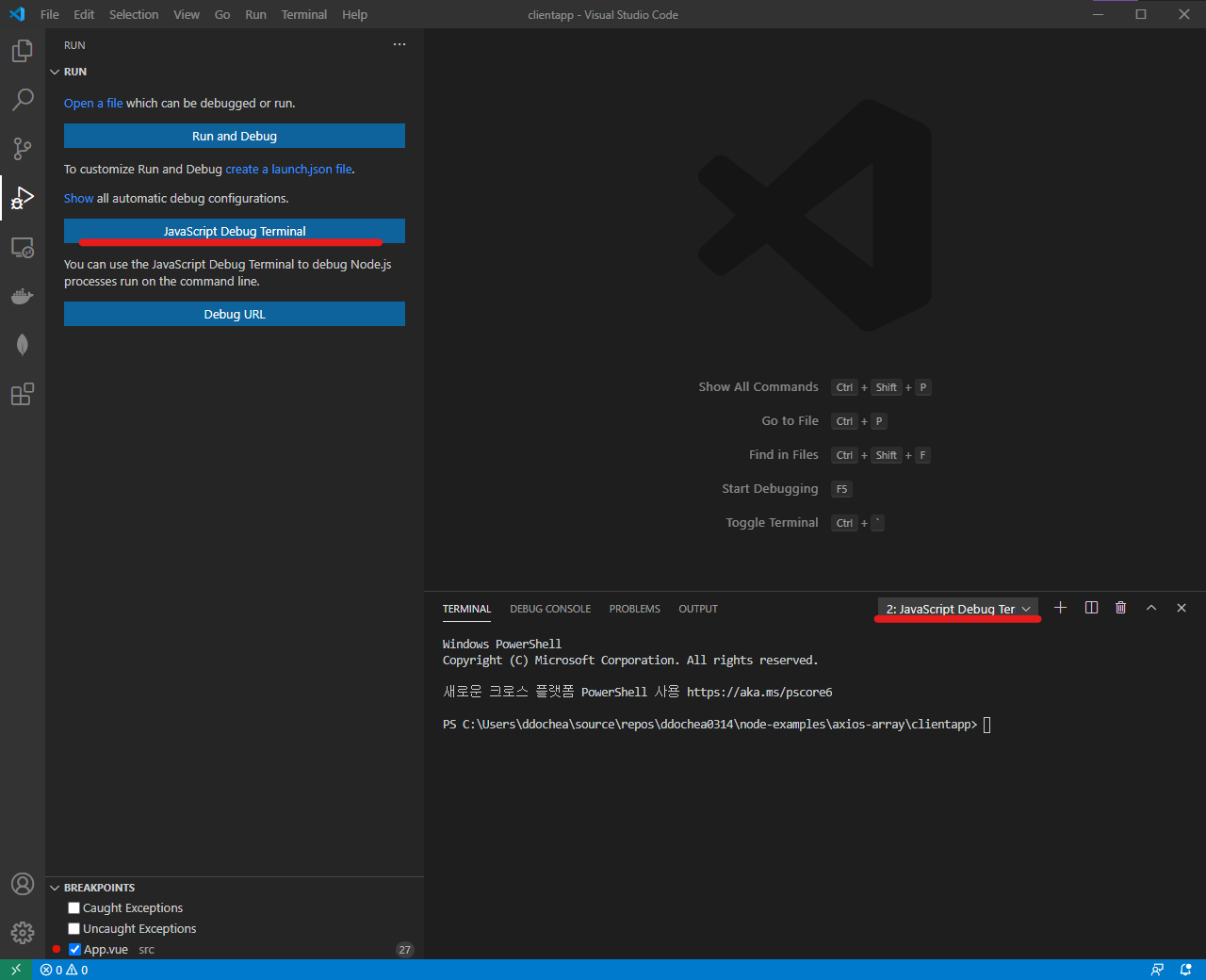Open the Search view icon
Viewport: 1206px width, 980px height.
[x=23, y=99]
